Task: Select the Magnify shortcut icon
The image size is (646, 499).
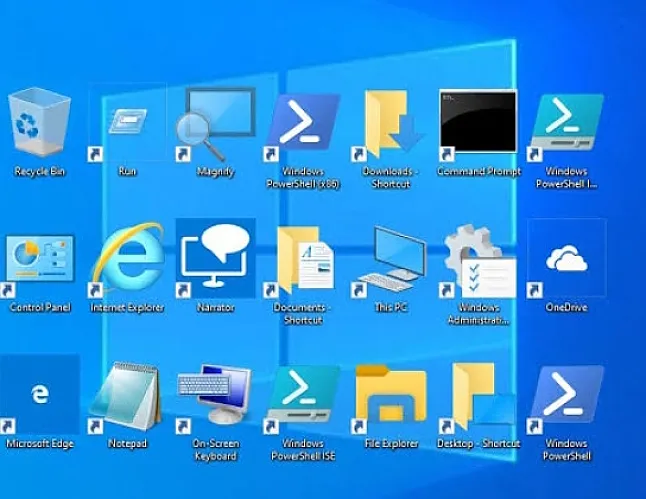Action: [x=215, y=124]
